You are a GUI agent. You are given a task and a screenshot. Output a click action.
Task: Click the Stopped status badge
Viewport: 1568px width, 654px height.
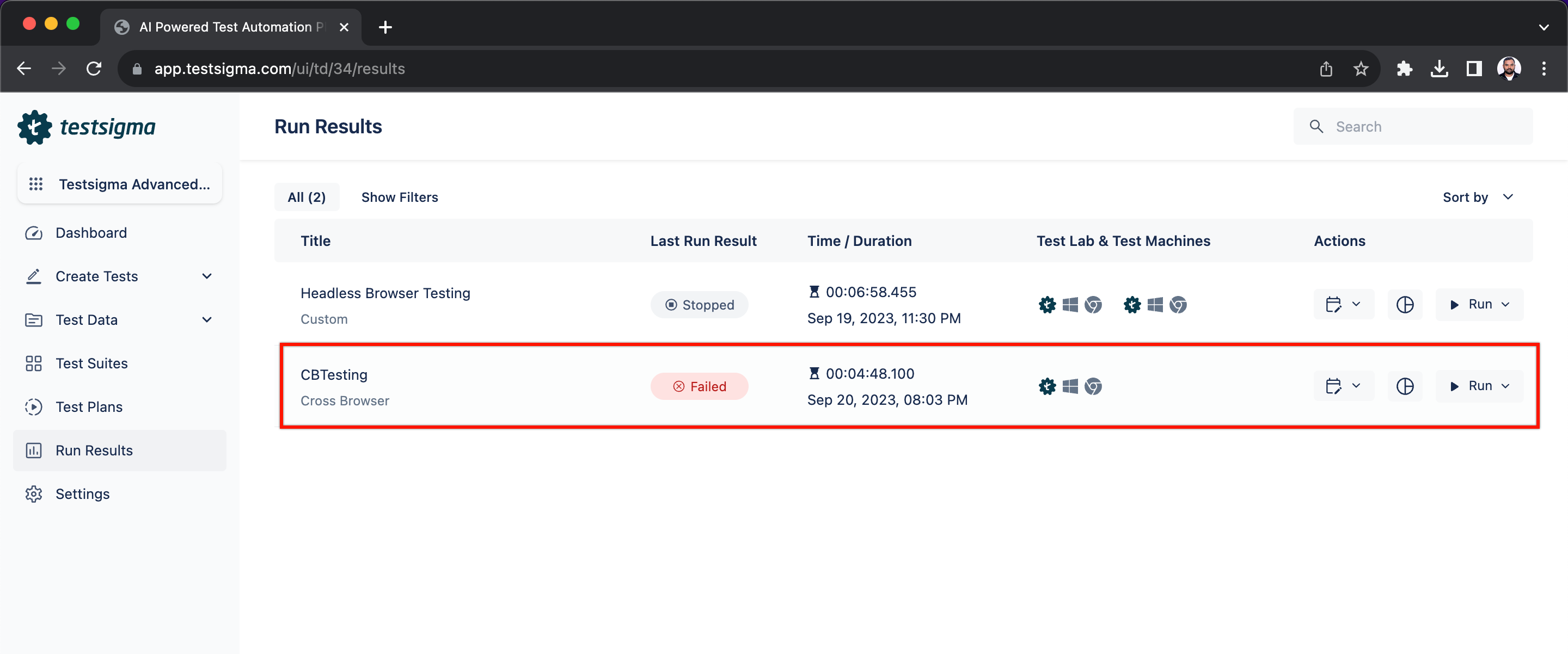tap(700, 305)
